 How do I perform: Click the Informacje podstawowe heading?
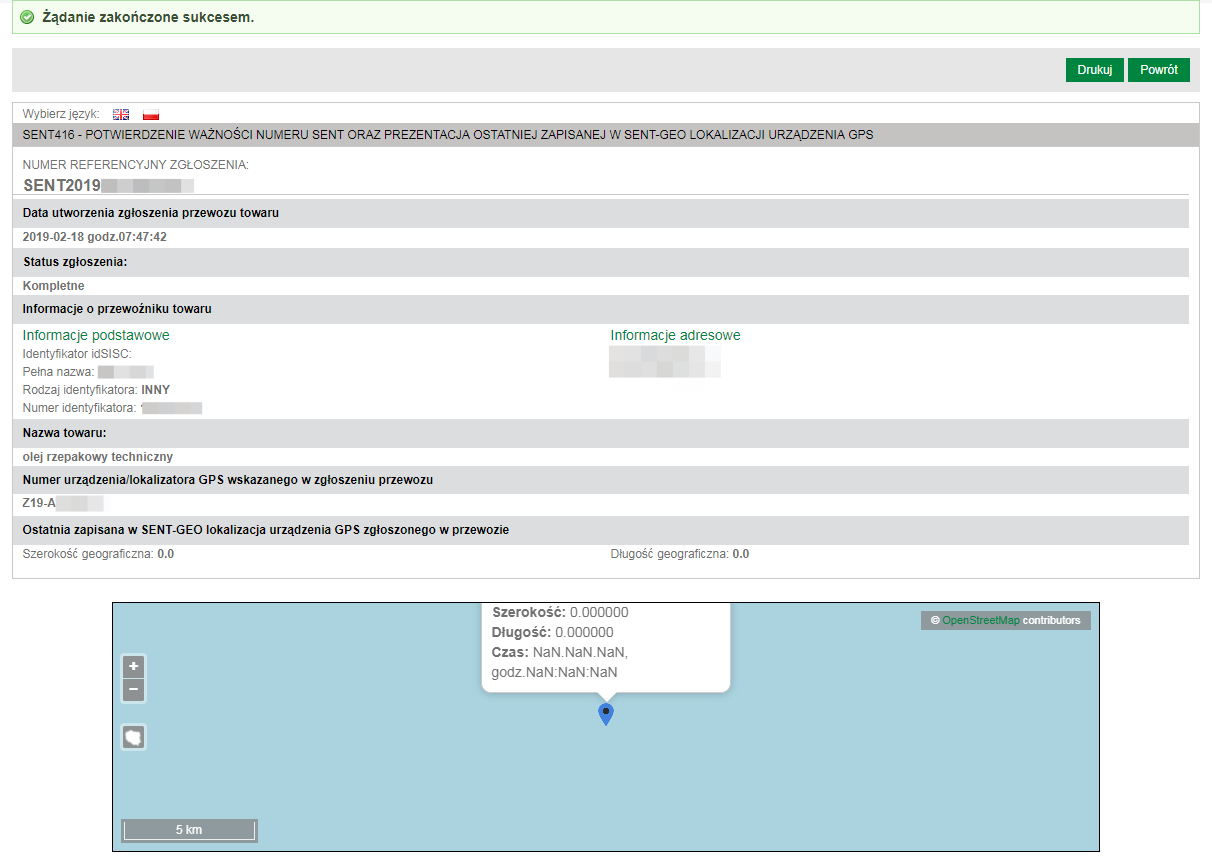96,336
